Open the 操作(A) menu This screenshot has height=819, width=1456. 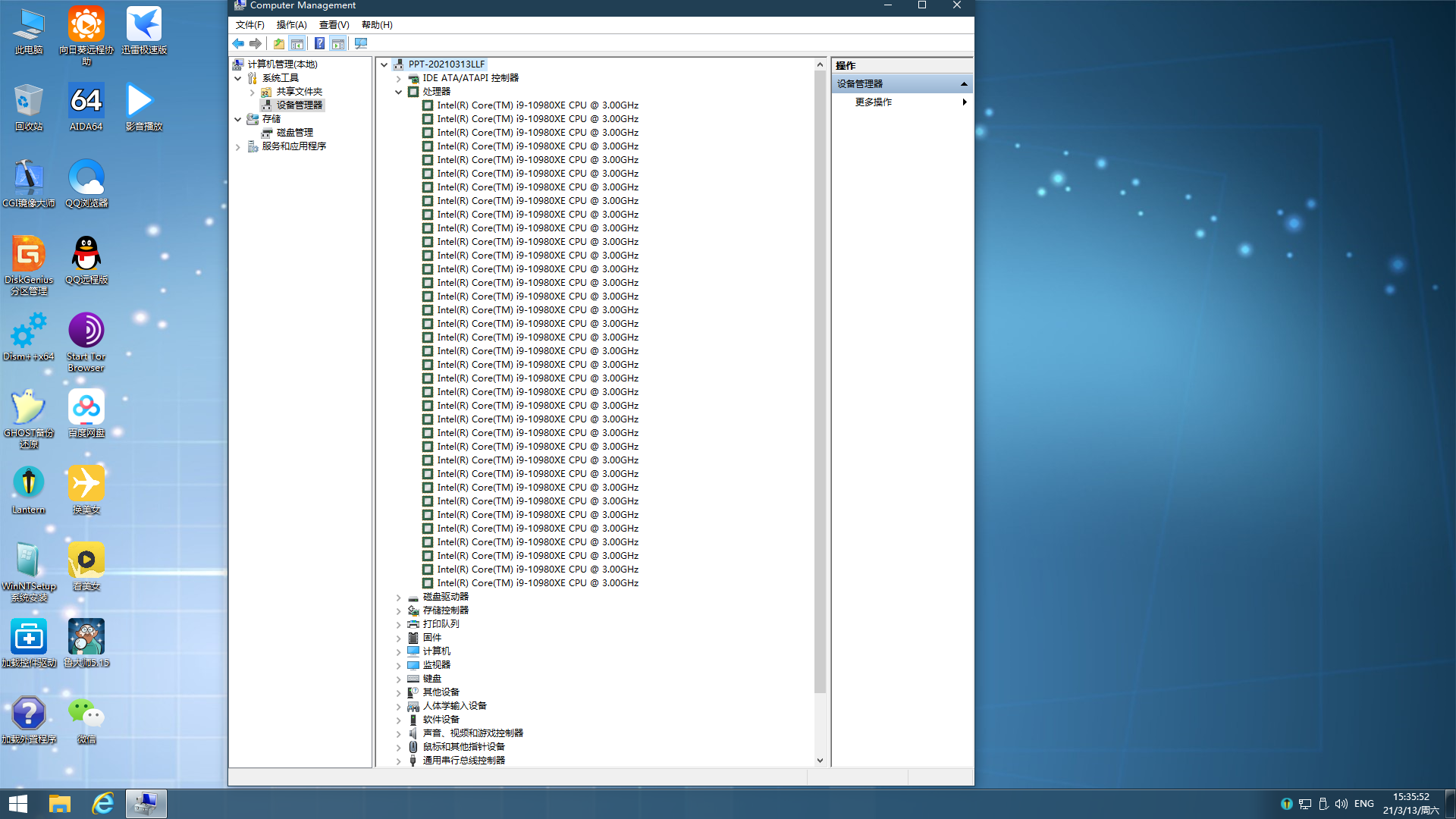tap(291, 25)
